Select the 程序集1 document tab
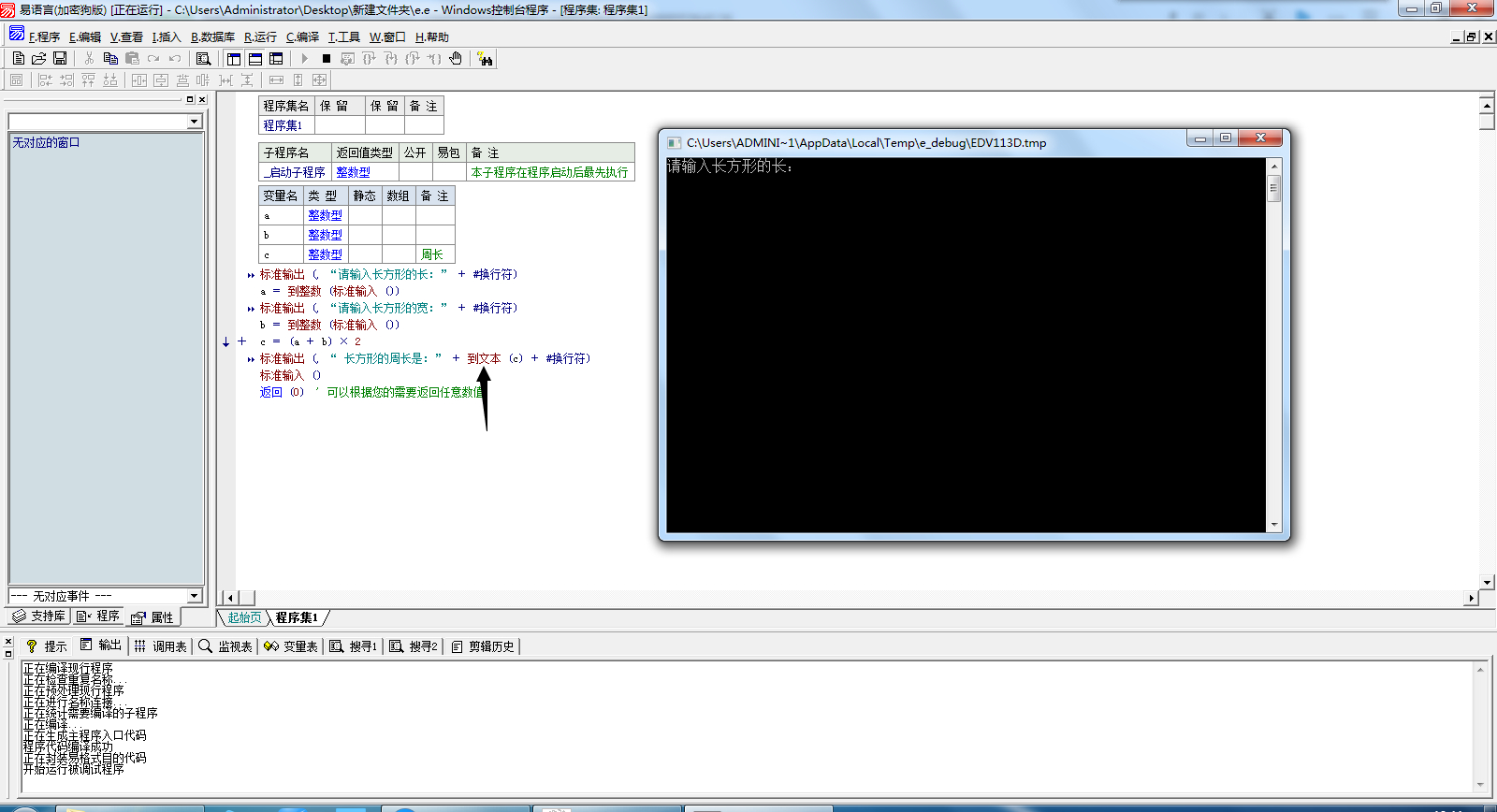1497x812 pixels. point(297,617)
